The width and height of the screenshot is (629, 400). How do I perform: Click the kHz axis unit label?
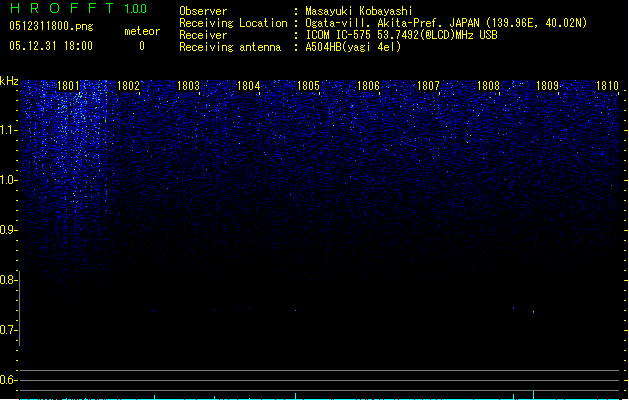[9, 81]
